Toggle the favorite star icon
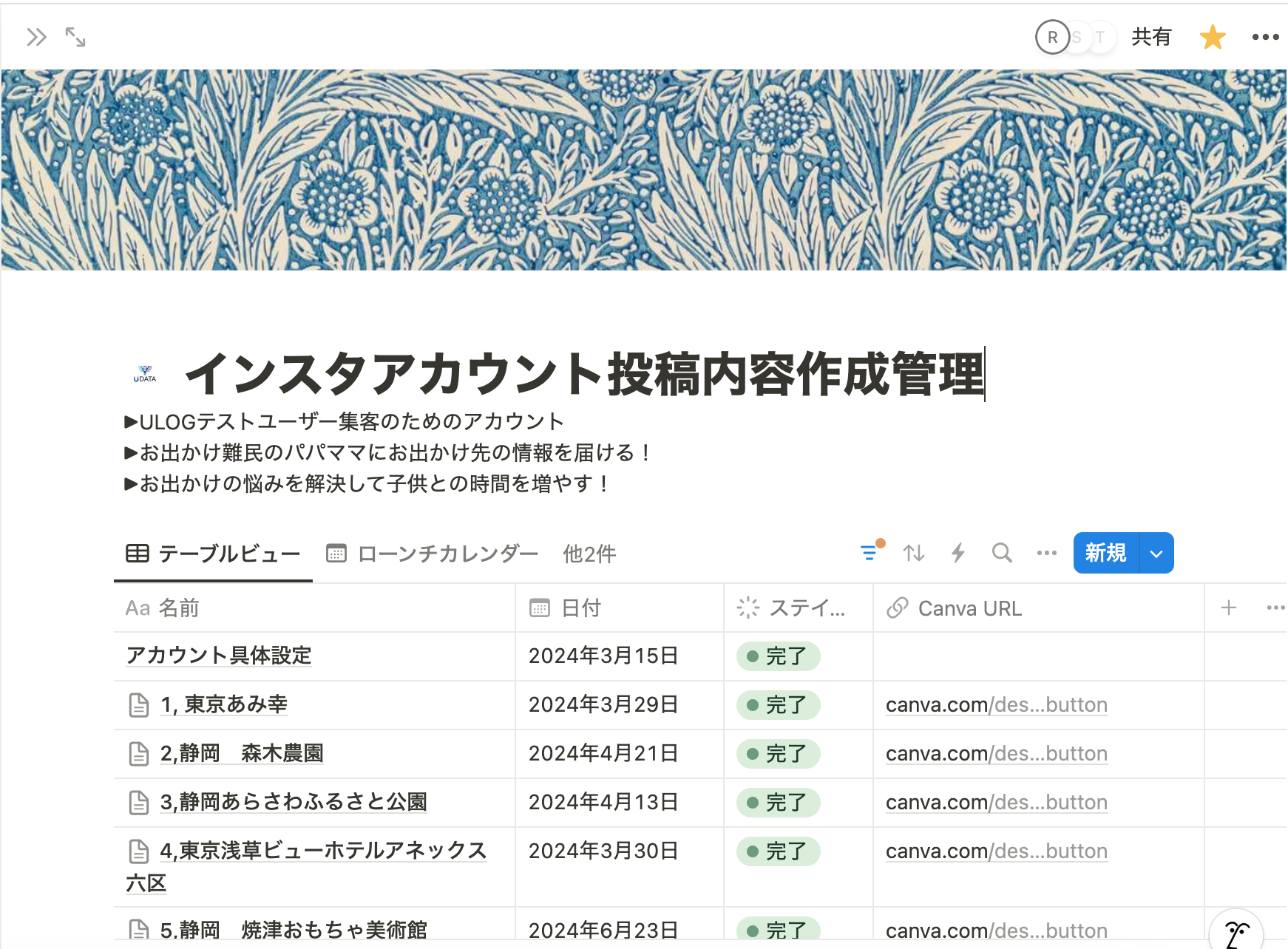Screen dimensions: 1288x949 [1213, 37]
